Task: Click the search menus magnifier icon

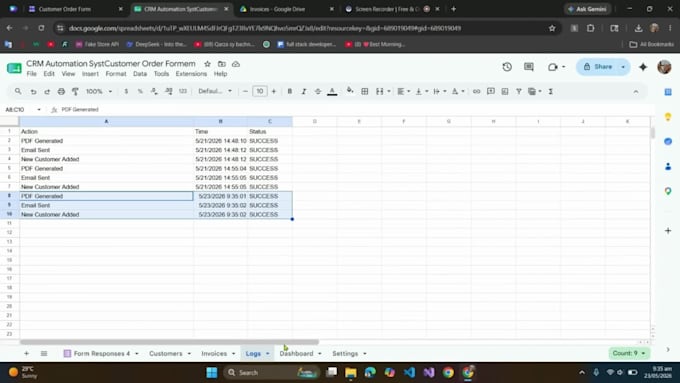Action: (x=18, y=91)
